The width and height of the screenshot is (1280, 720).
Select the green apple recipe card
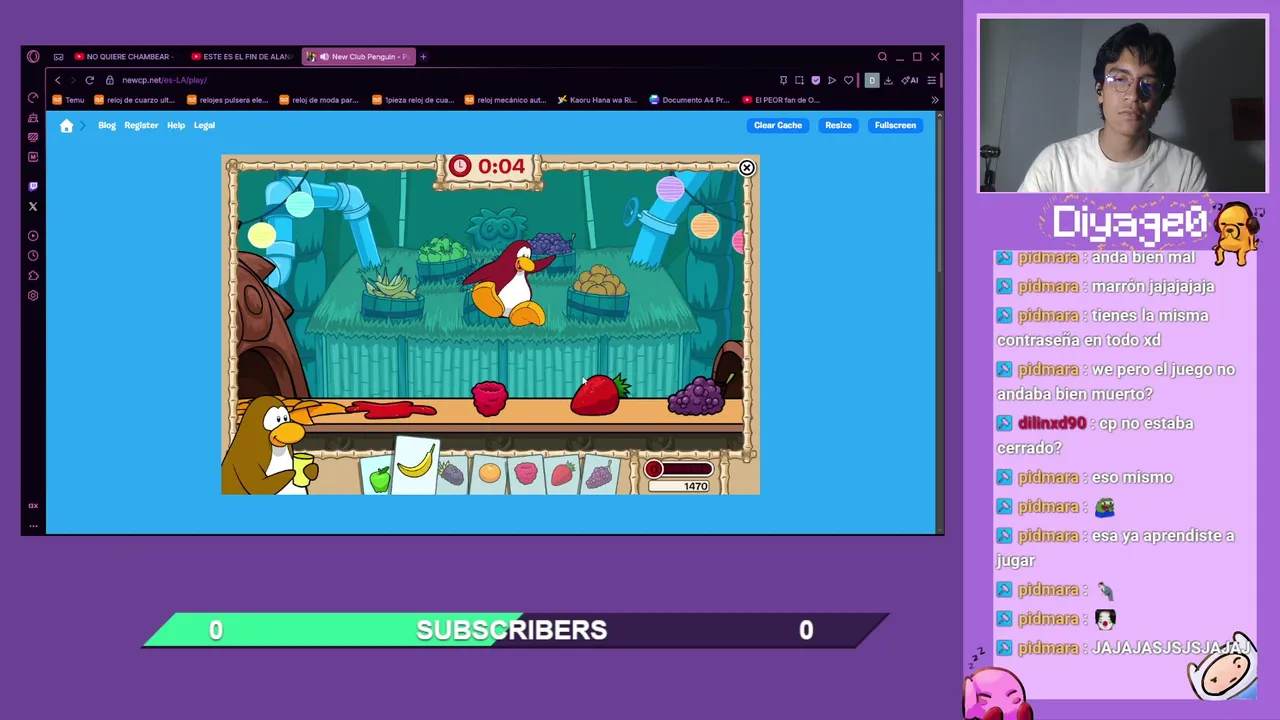tap(378, 474)
